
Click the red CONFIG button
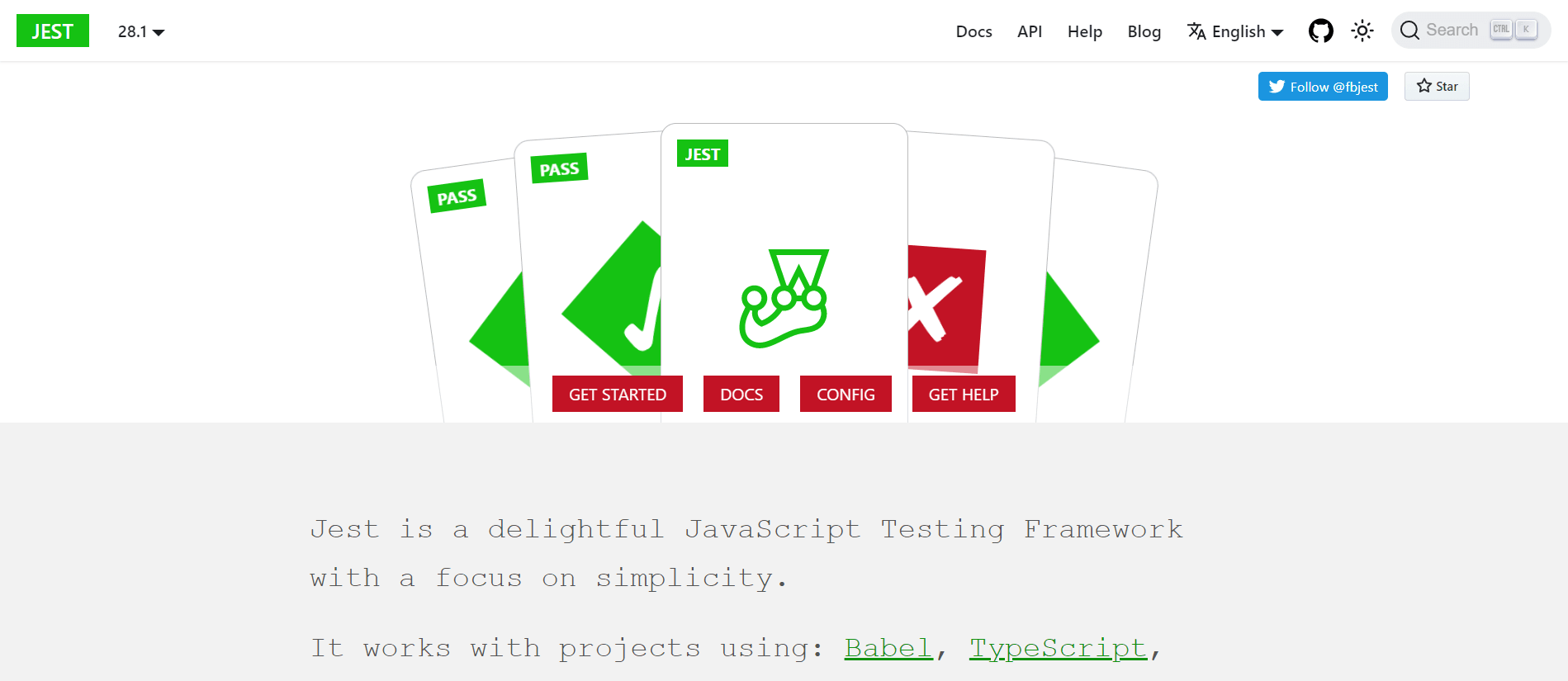click(846, 395)
